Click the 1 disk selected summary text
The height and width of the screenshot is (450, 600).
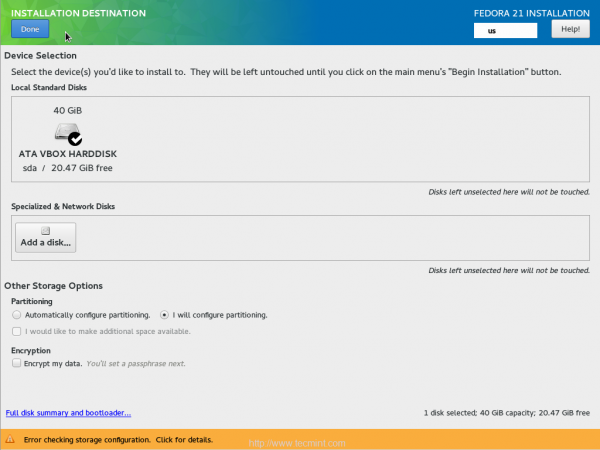click(507, 413)
